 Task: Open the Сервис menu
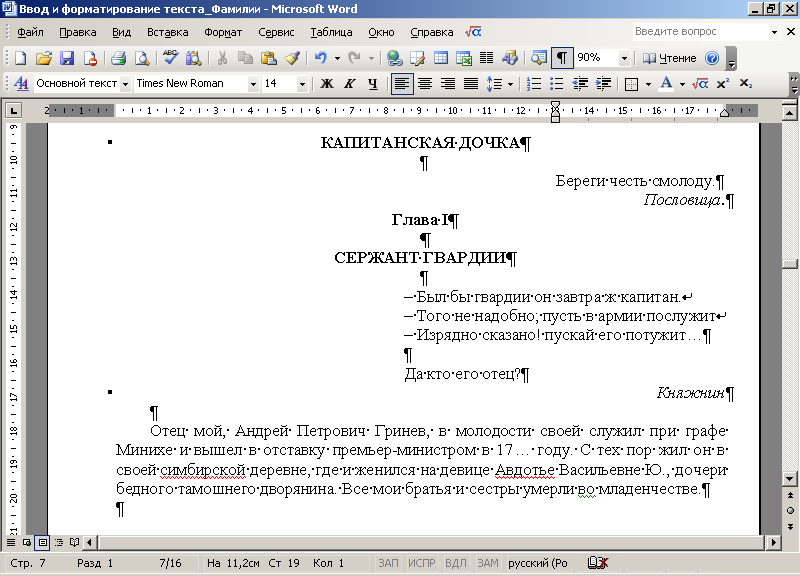coord(276,32)
